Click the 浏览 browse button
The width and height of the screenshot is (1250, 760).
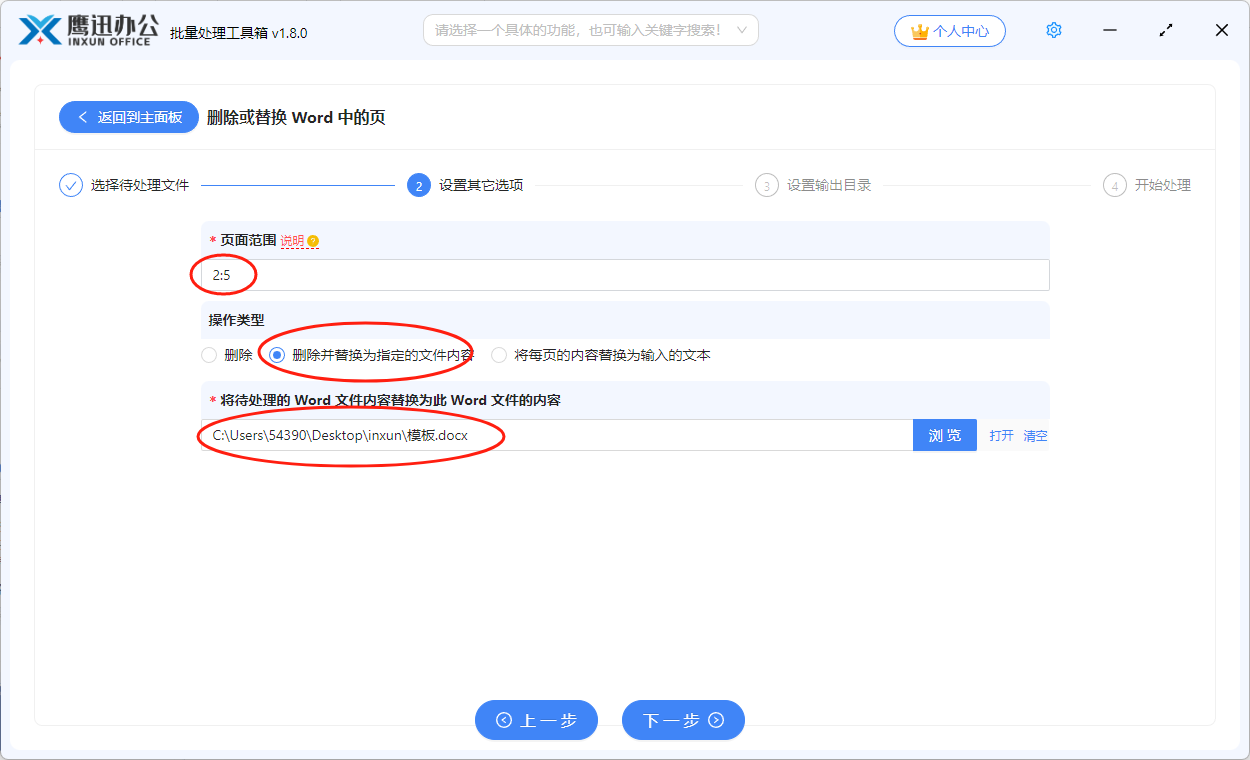(945, 435)
